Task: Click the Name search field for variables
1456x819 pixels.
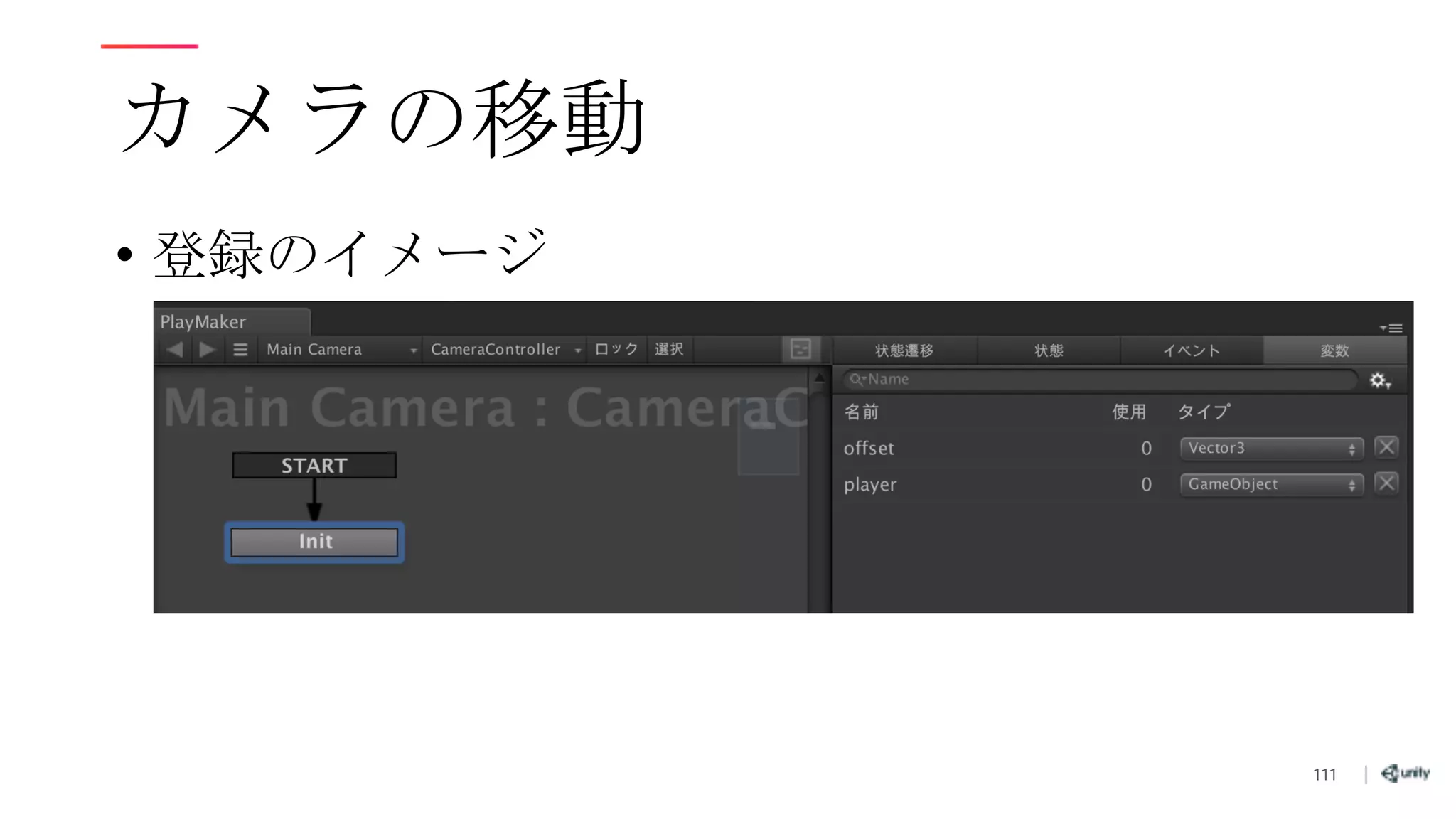Action: click(x=1100, y=380)
